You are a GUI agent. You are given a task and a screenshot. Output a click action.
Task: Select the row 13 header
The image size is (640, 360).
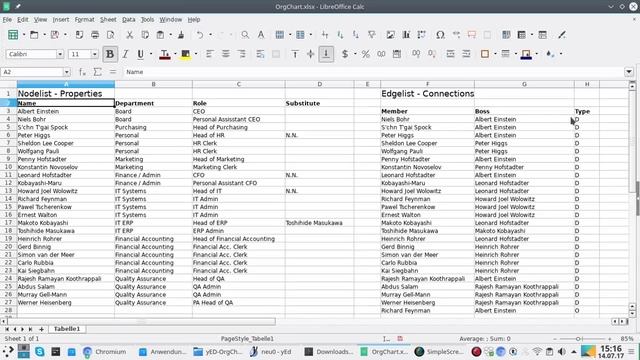point(8,191)
